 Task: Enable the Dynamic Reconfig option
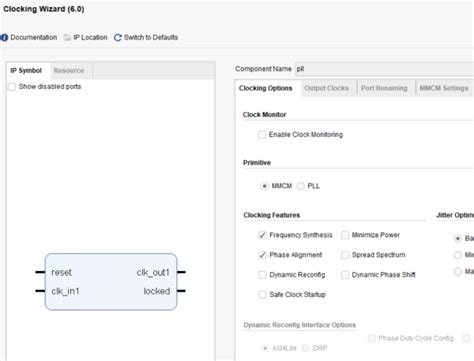click(x=262, y=275)
